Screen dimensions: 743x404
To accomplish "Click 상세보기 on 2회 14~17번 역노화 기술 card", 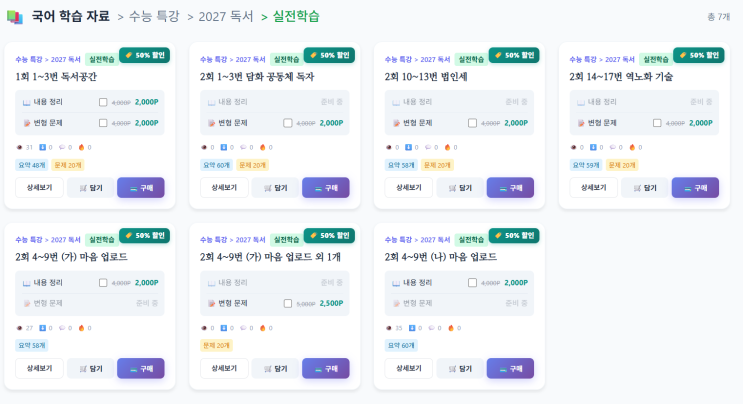I will [594, 187].
